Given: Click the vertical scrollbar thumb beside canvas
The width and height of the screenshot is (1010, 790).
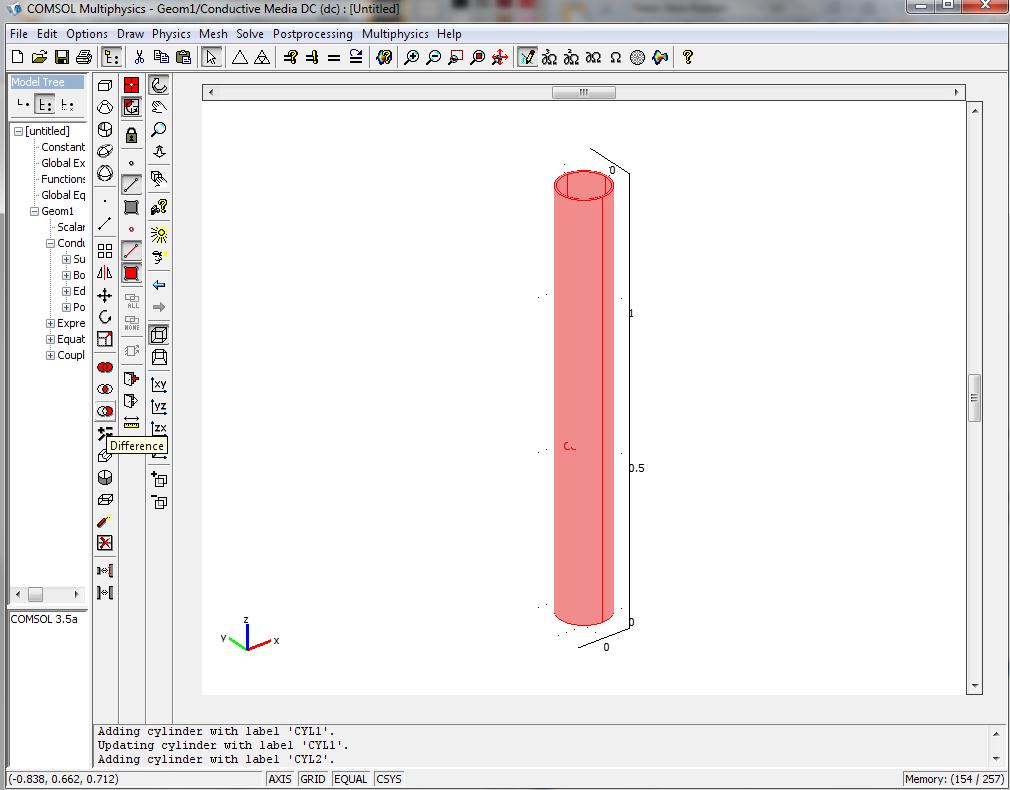Looking at the screenshot, I should click(x=975, y=398).
